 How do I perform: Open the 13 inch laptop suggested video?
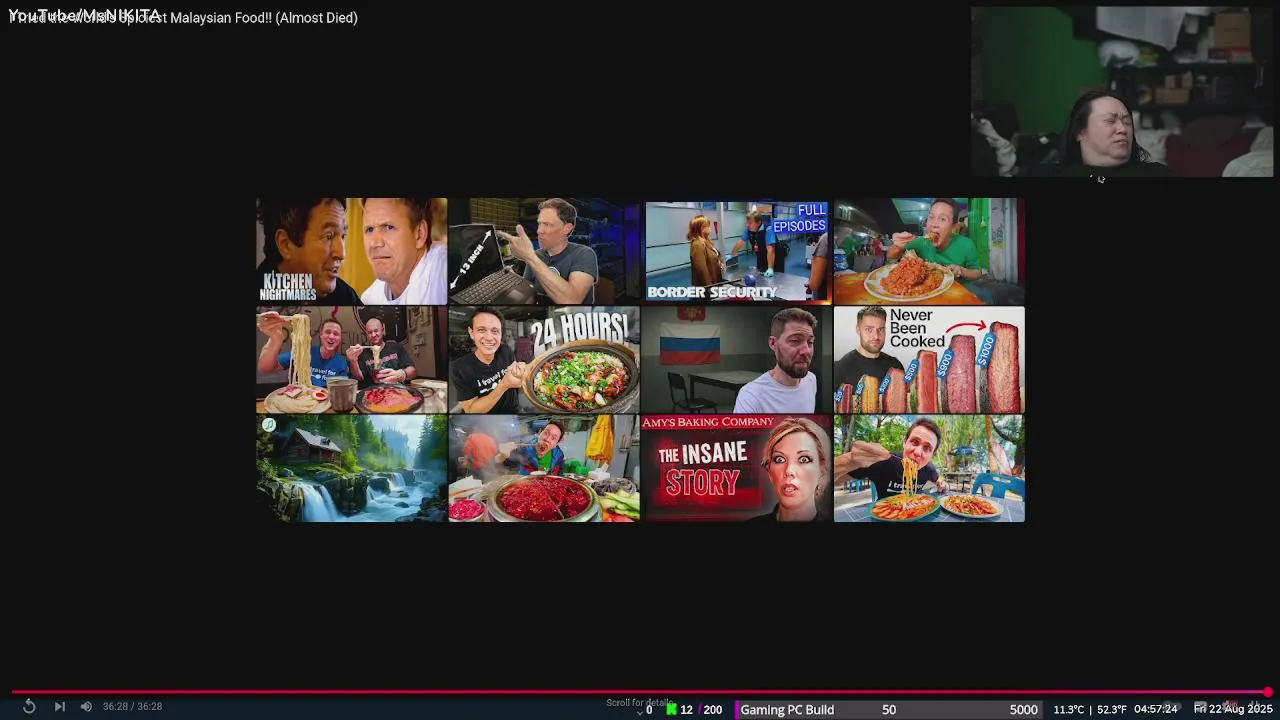544,251
